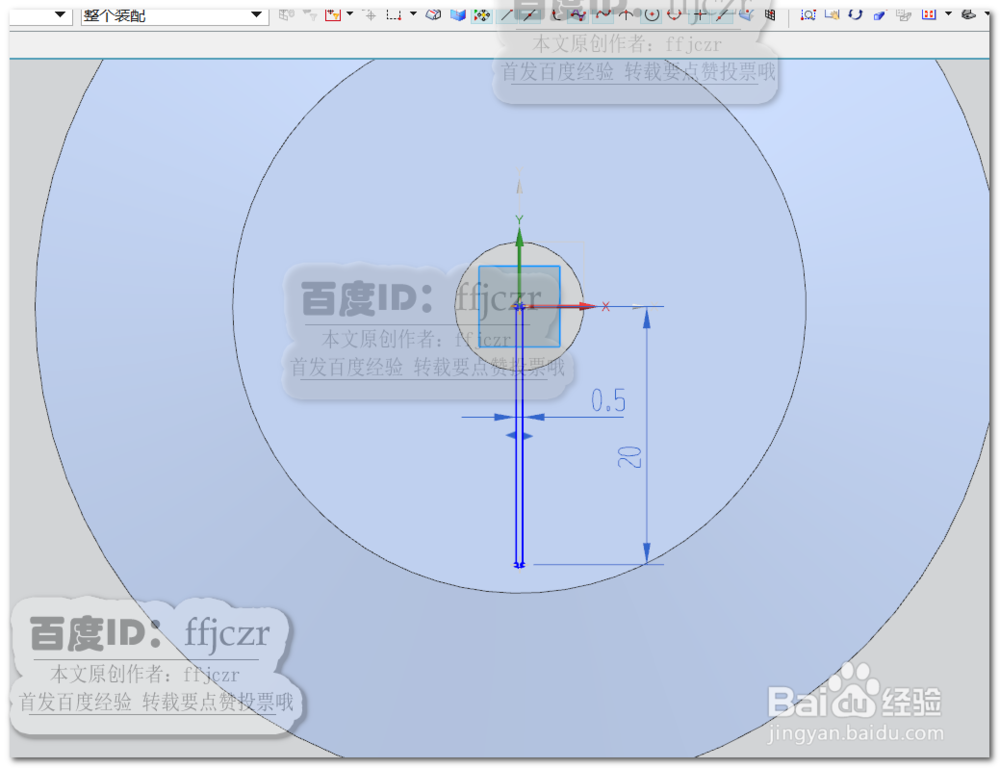Click the deselect all eraser-like icon

pyautogui.click(x=433, y=14)
